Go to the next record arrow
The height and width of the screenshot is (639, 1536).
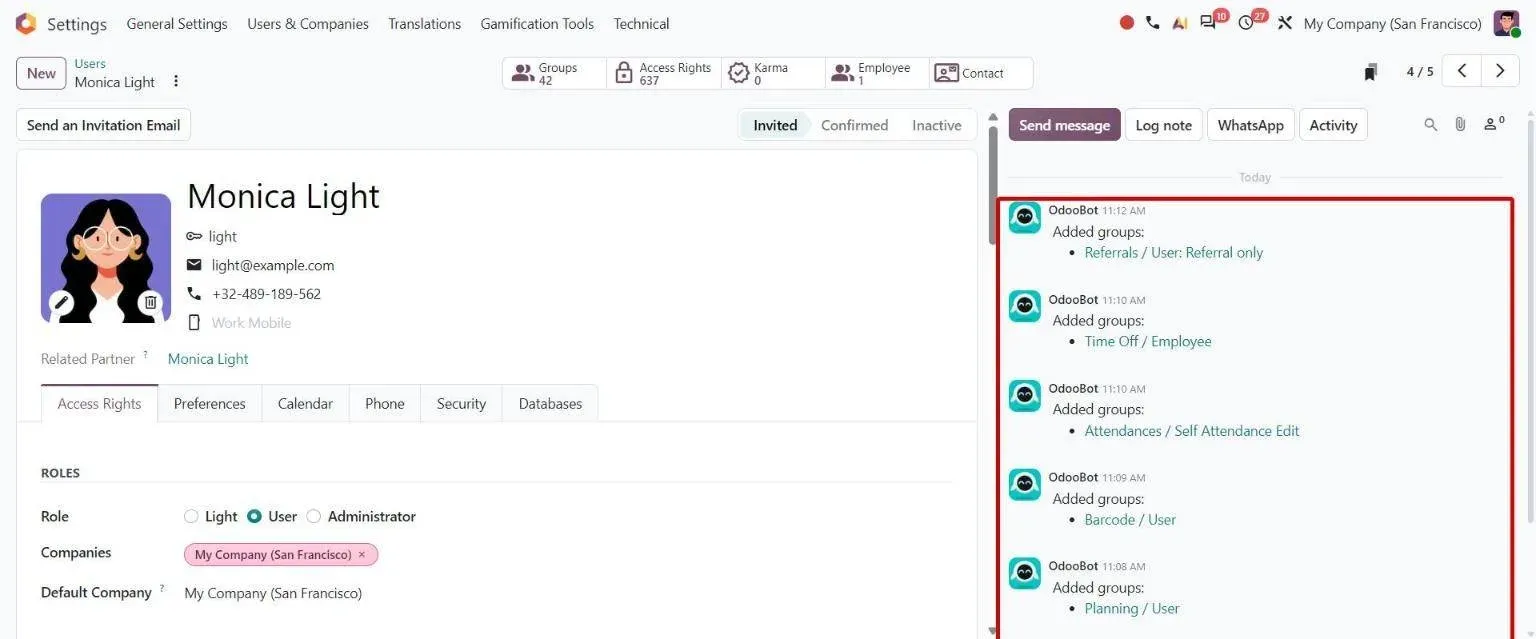[x=1499, y=71]
